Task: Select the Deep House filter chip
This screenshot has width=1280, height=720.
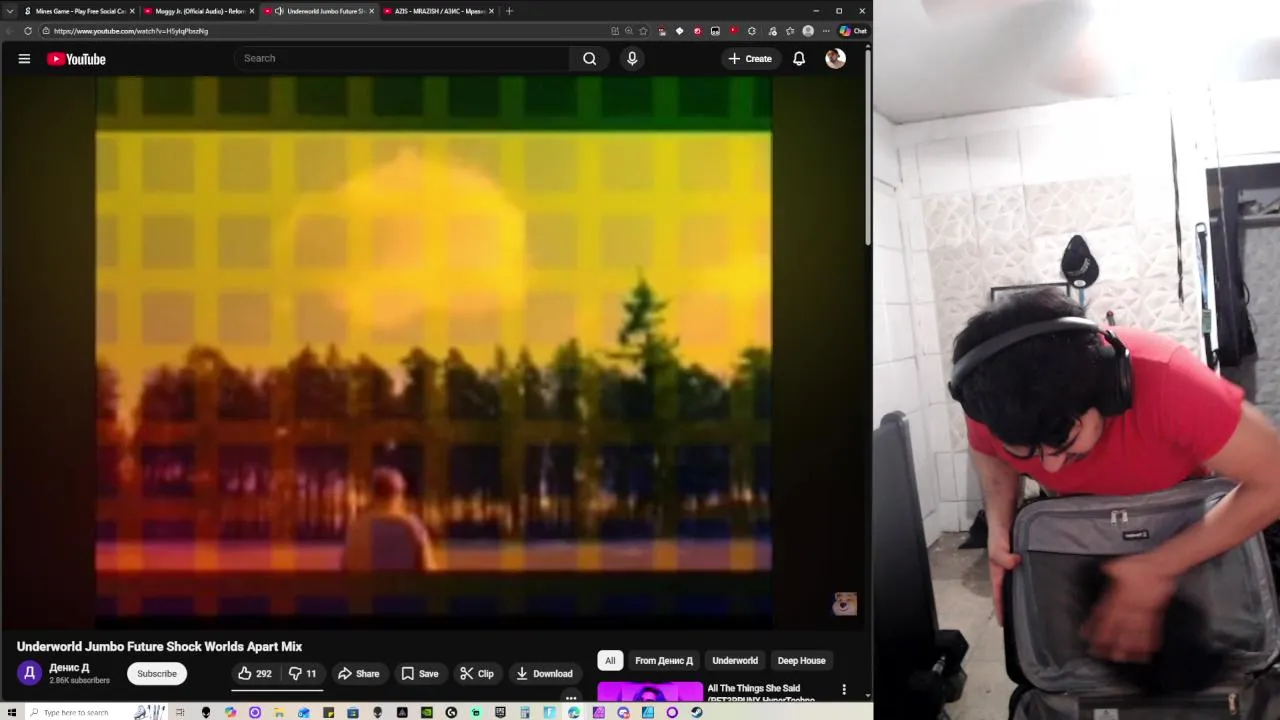Action: (x=801, y=661)
